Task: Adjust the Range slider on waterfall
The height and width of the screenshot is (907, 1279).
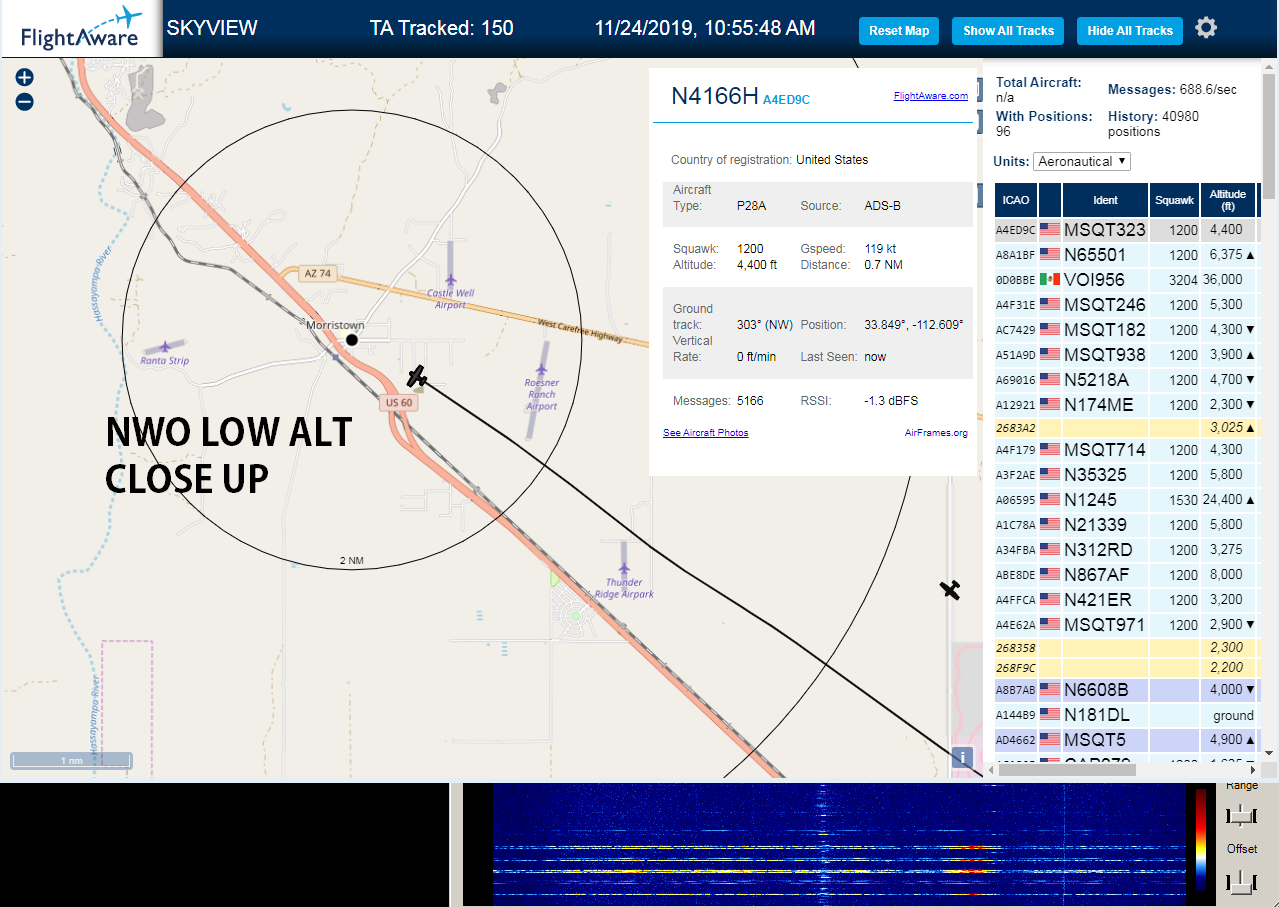Action: coord(1241,816)
